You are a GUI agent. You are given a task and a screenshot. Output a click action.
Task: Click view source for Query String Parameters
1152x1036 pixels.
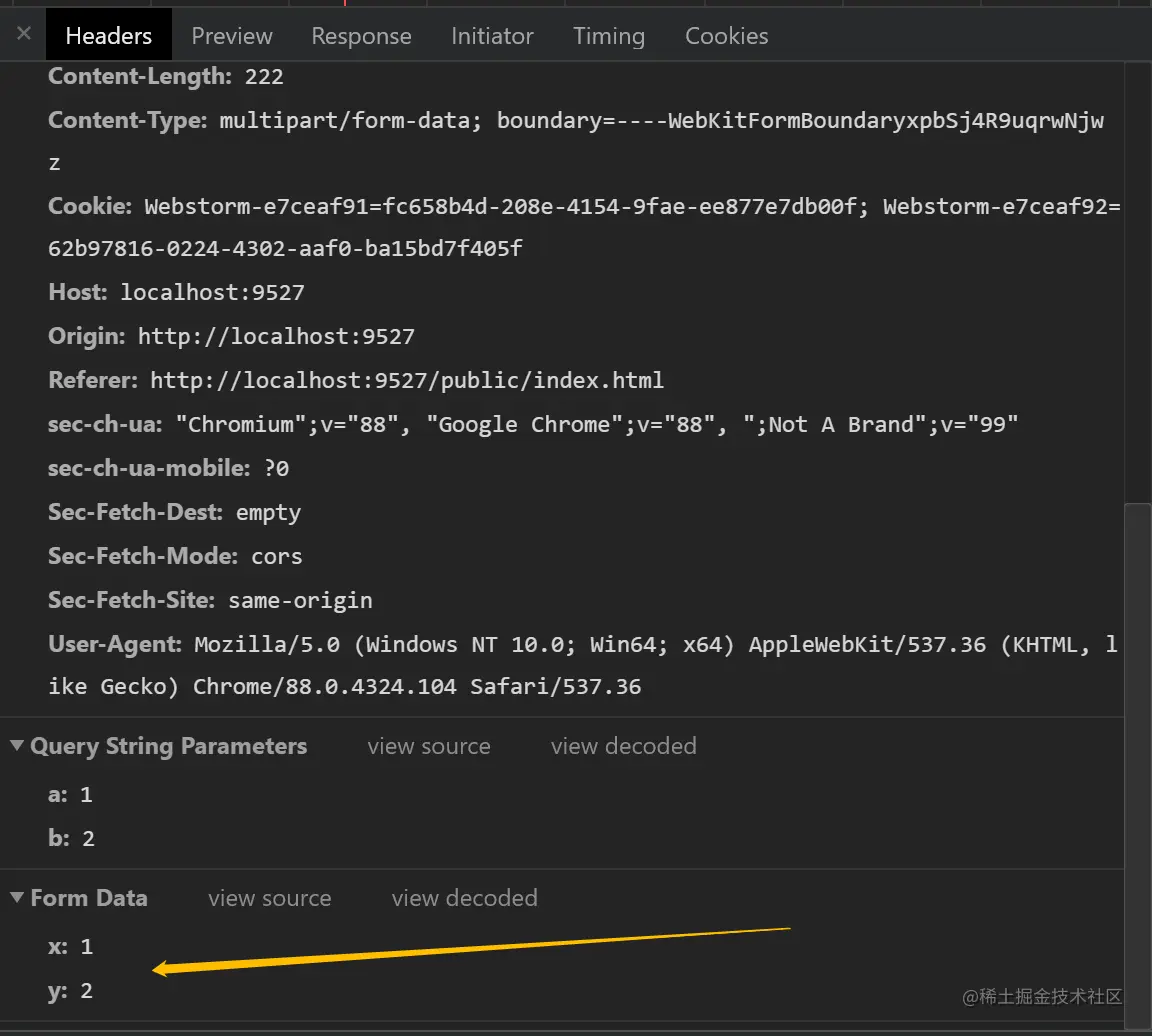click(428, 746)
